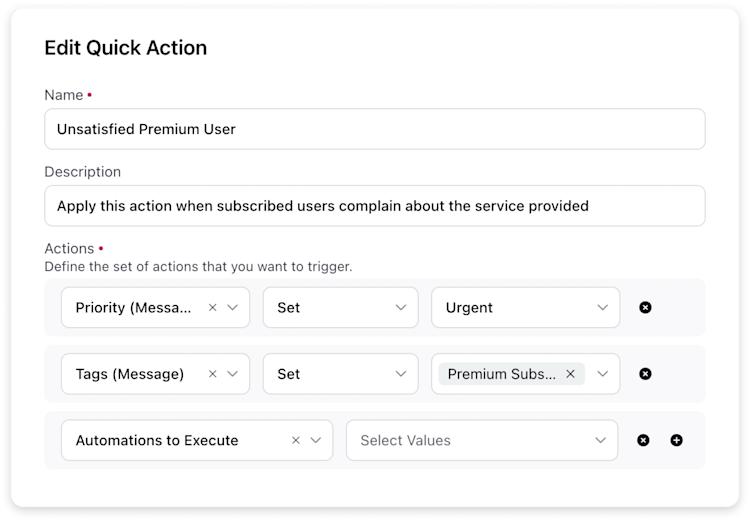Open the Set operator dropdown for Priority
Viewport: 750px width, 521px height.
point(401,308)
